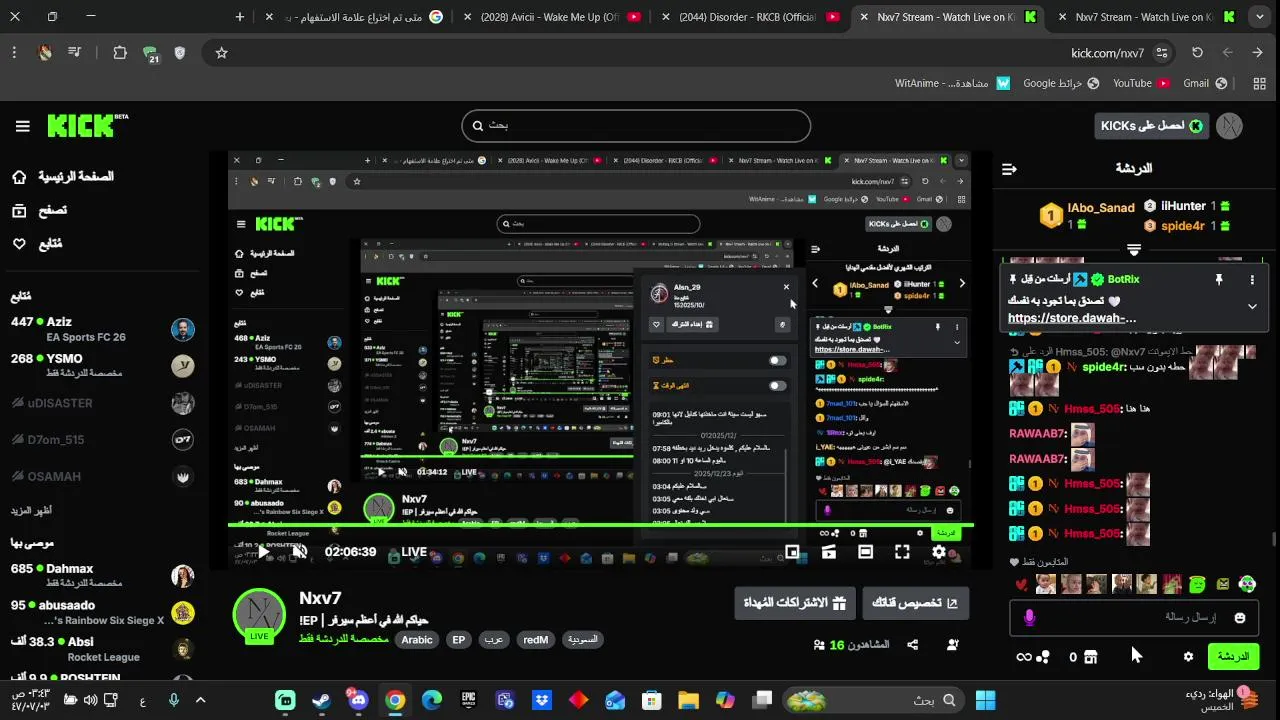Open chat settings gear icon
The height and width of the screenshot is (720, 1280).
click(x=1188, y=657)
